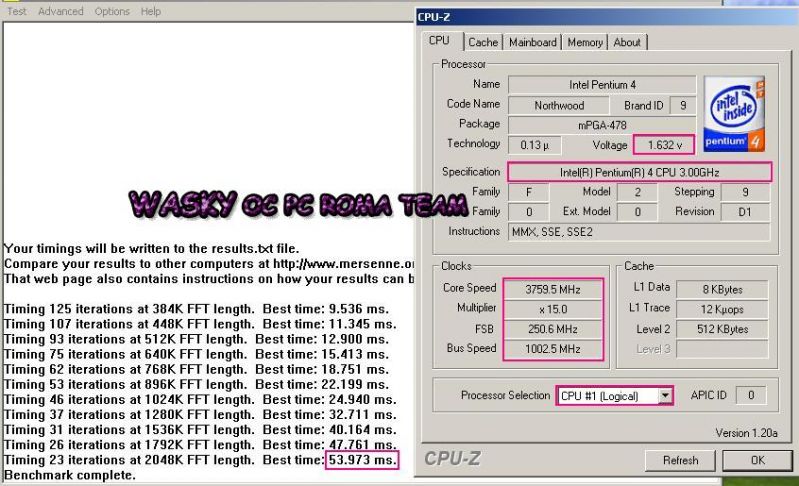This screenshot has width=799, height=486.
Task: Click the empty Level 3 cache field
Action: [722, 349]
